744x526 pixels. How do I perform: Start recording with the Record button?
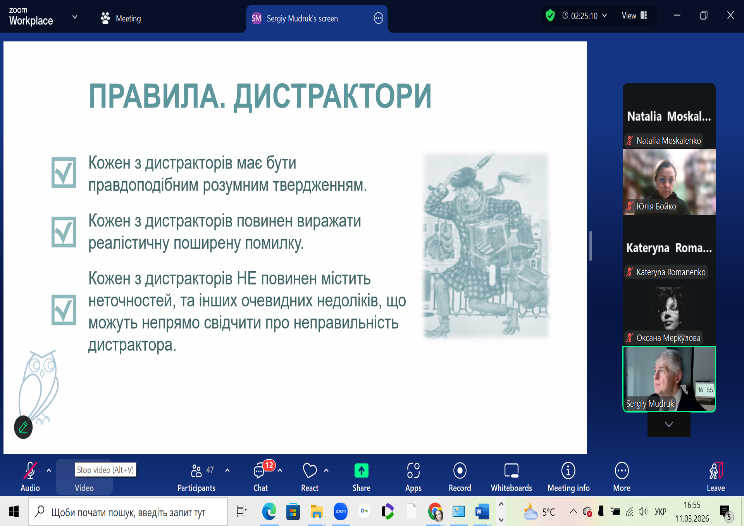coord(459,475)
